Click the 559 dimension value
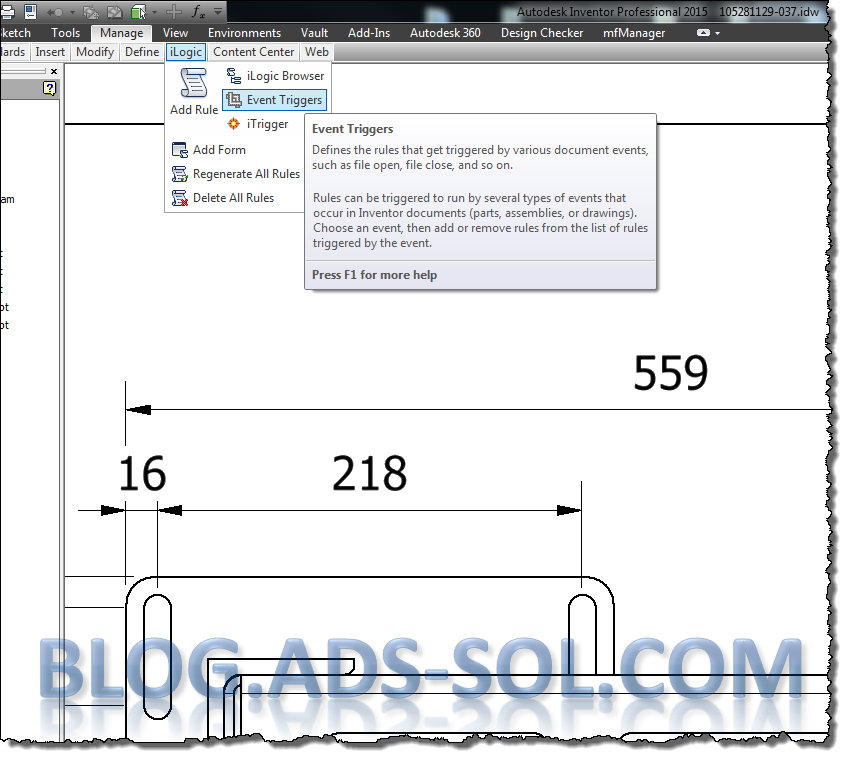 (x=670, y=373)
